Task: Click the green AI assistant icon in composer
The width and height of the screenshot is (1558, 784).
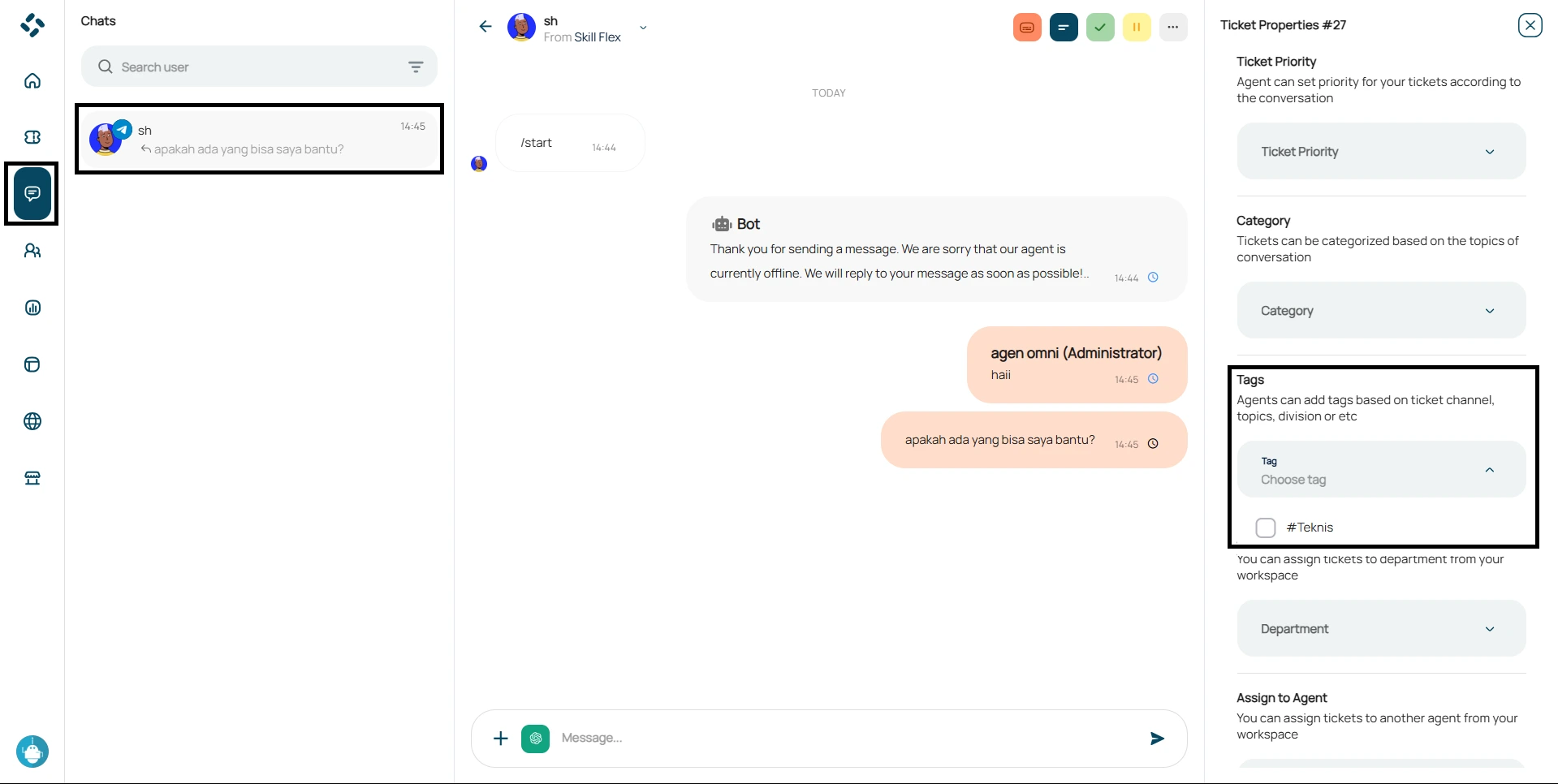Action: pyautogui.click(x=536, y=739)
